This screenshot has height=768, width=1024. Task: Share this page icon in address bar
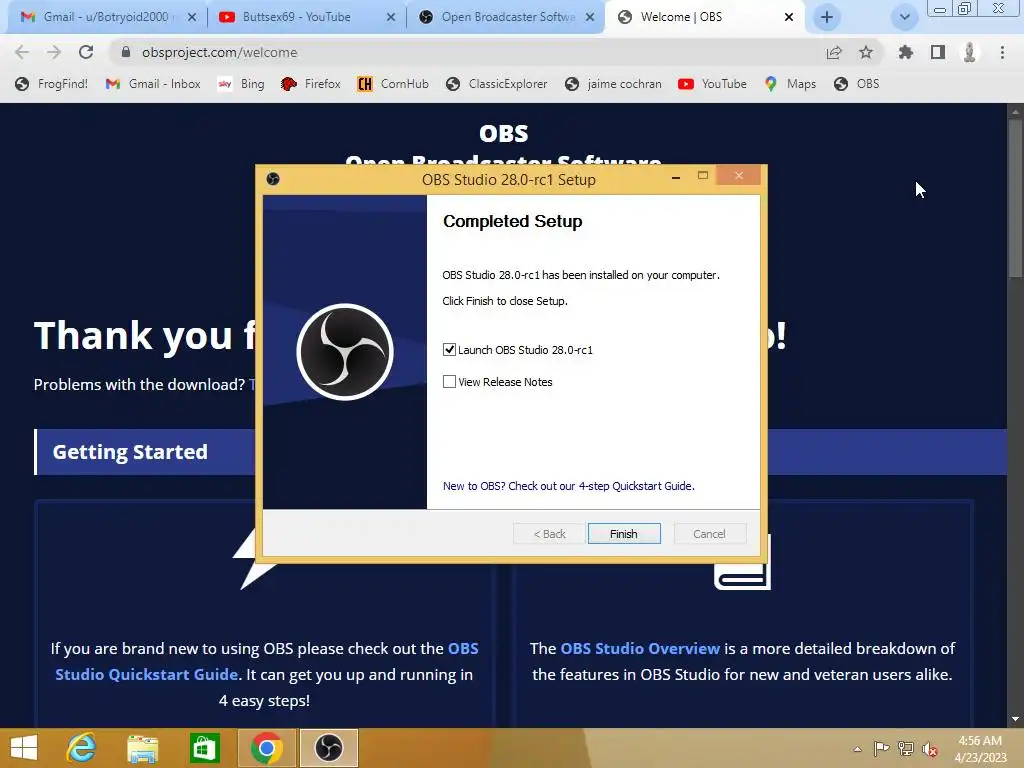(x=834, y=52)
